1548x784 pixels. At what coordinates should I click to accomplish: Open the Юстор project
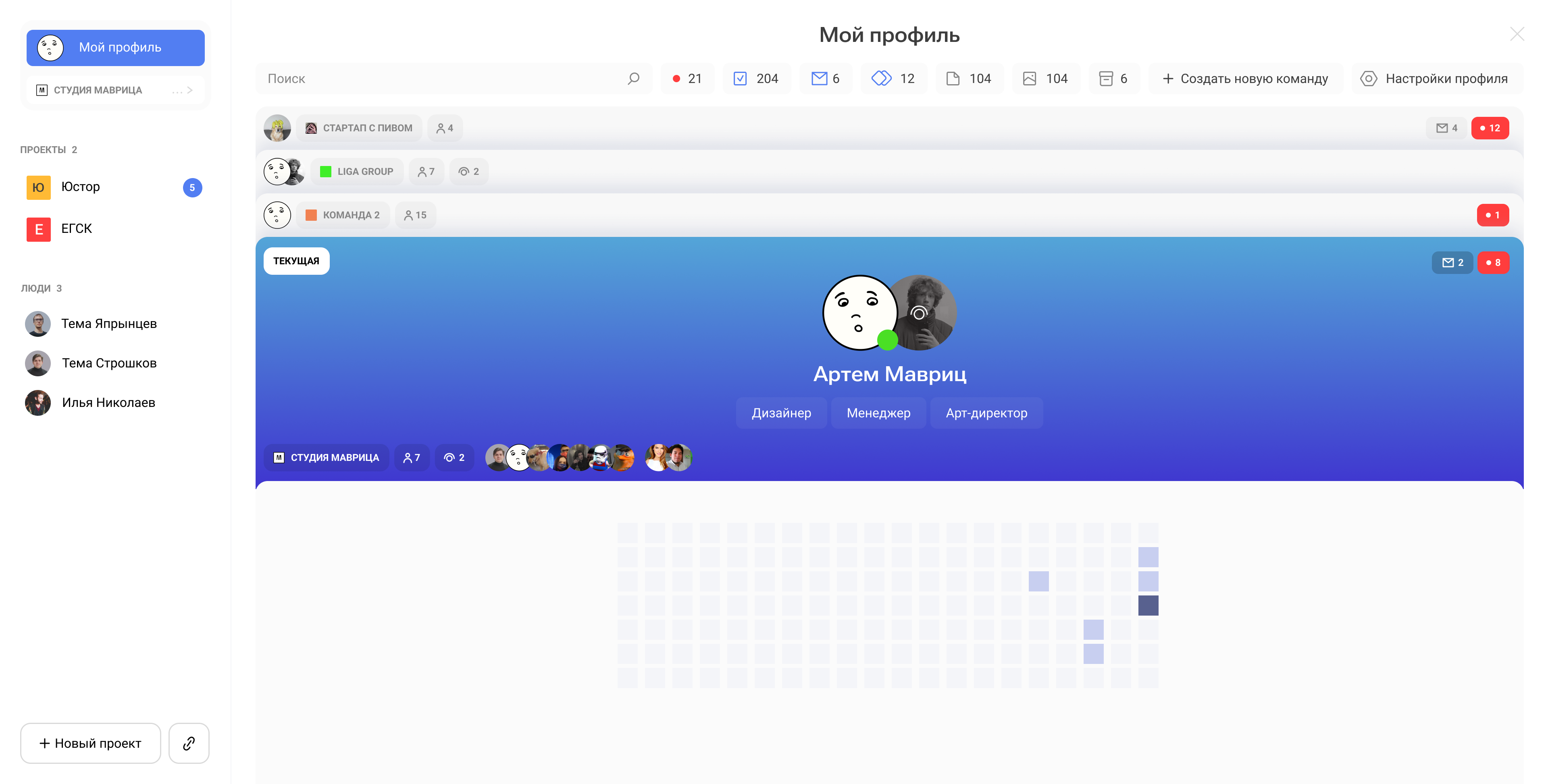pyautogui.click(x=81, y=187)
